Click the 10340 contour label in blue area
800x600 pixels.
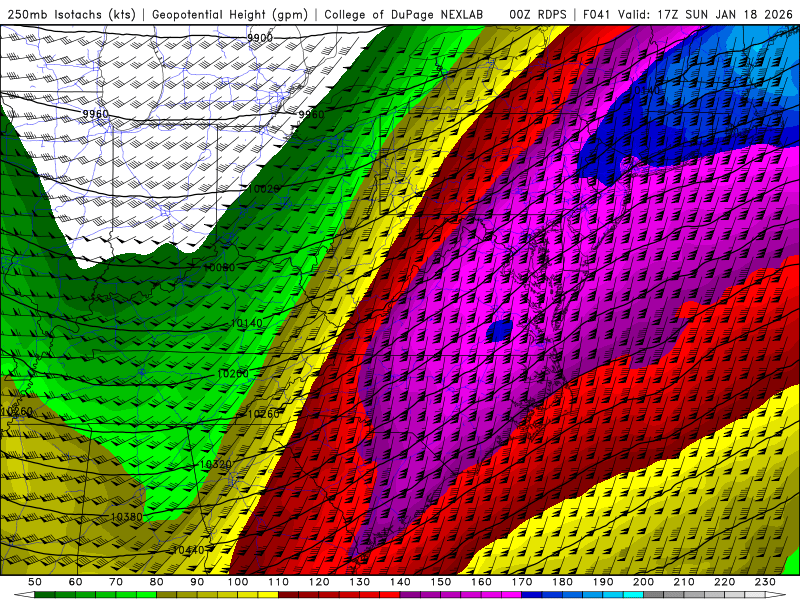[x=645, y=90]
